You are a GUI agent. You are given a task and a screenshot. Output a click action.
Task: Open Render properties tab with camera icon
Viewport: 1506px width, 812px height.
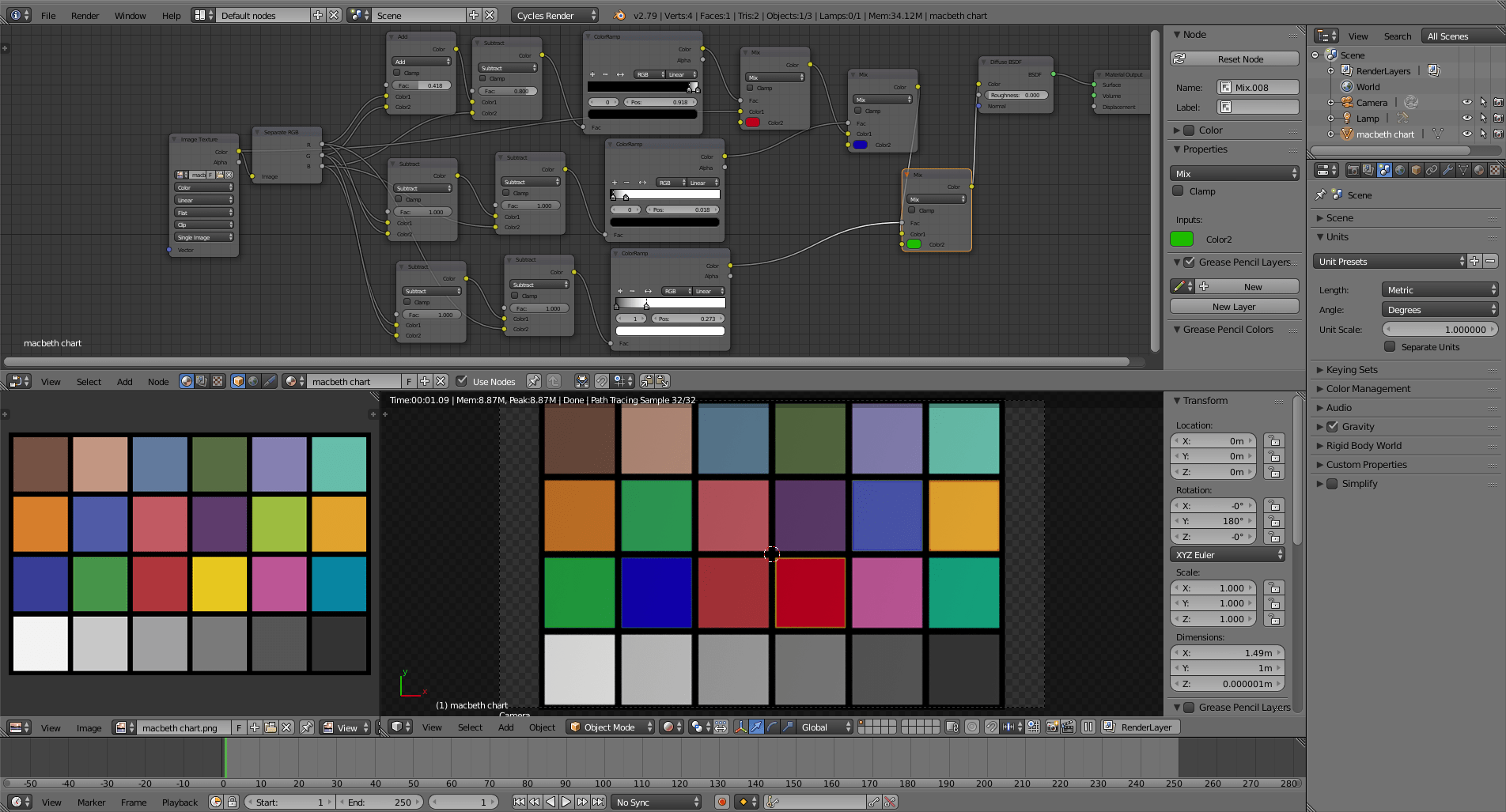pyautogui.click(x=1353, y=170)
